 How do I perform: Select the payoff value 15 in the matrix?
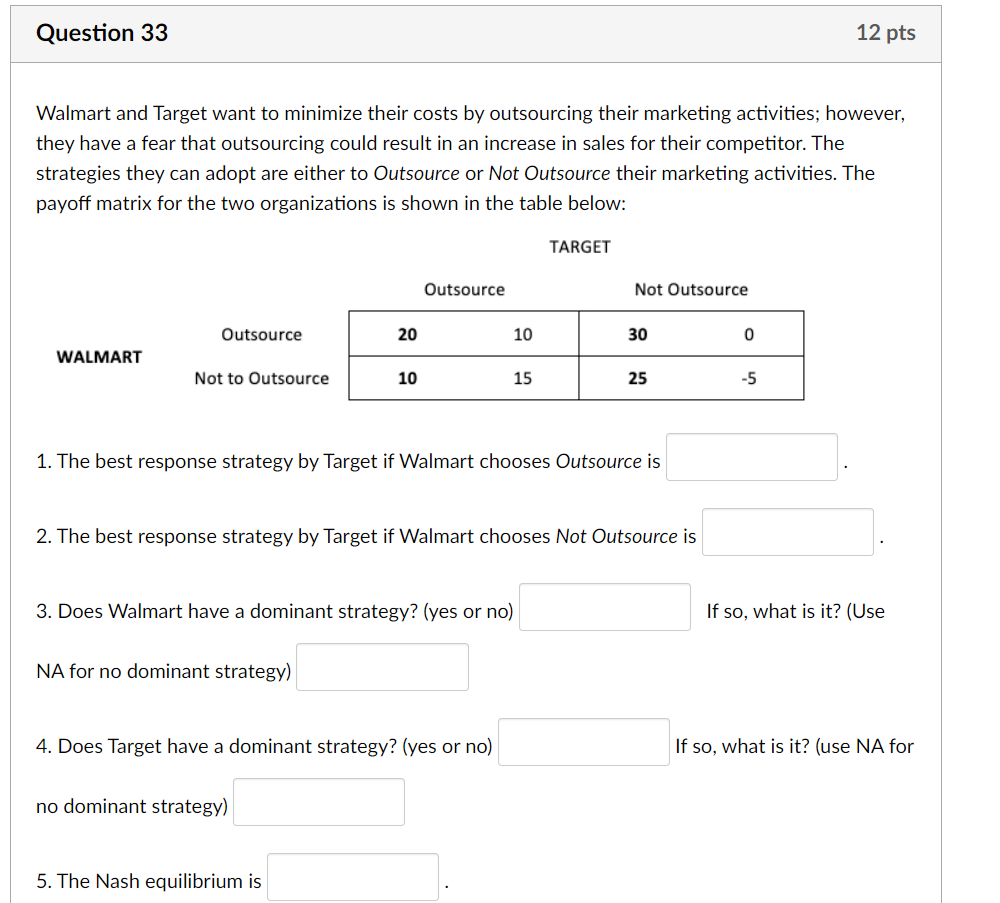(x=522, y=379)
